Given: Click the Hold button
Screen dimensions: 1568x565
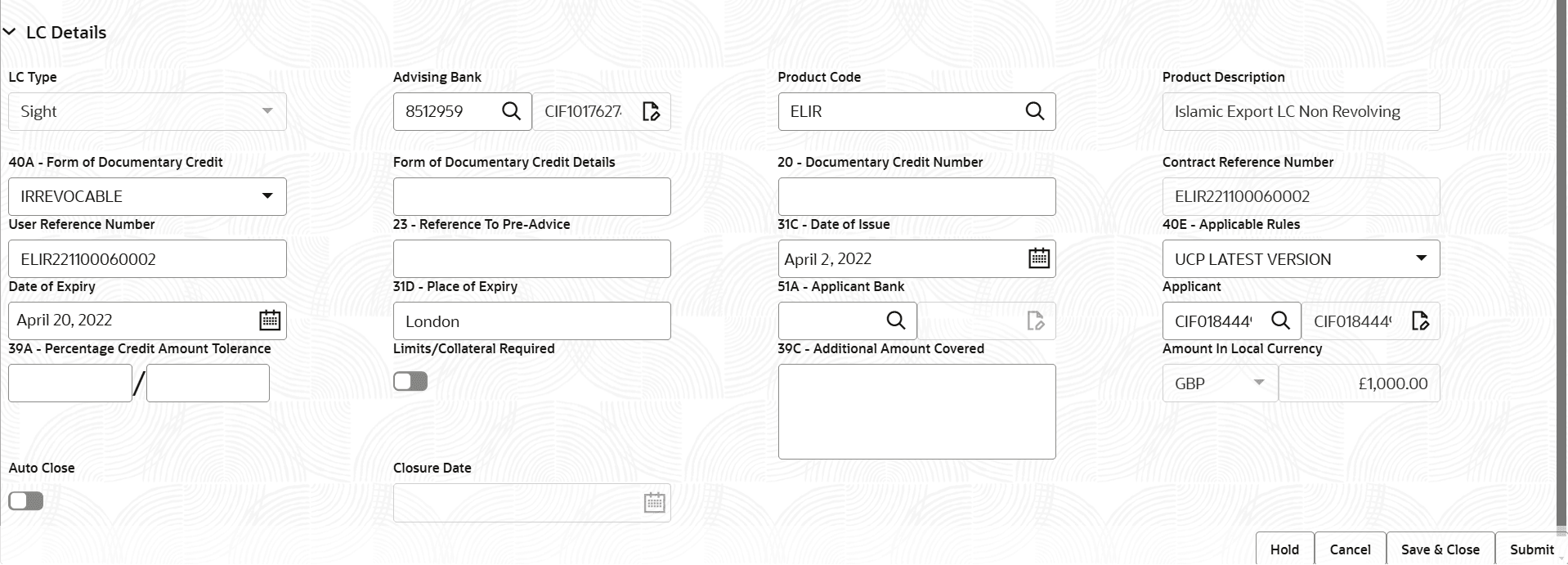Looking at the screenshot, I should pyautogui.click(x=1284, y=549).
